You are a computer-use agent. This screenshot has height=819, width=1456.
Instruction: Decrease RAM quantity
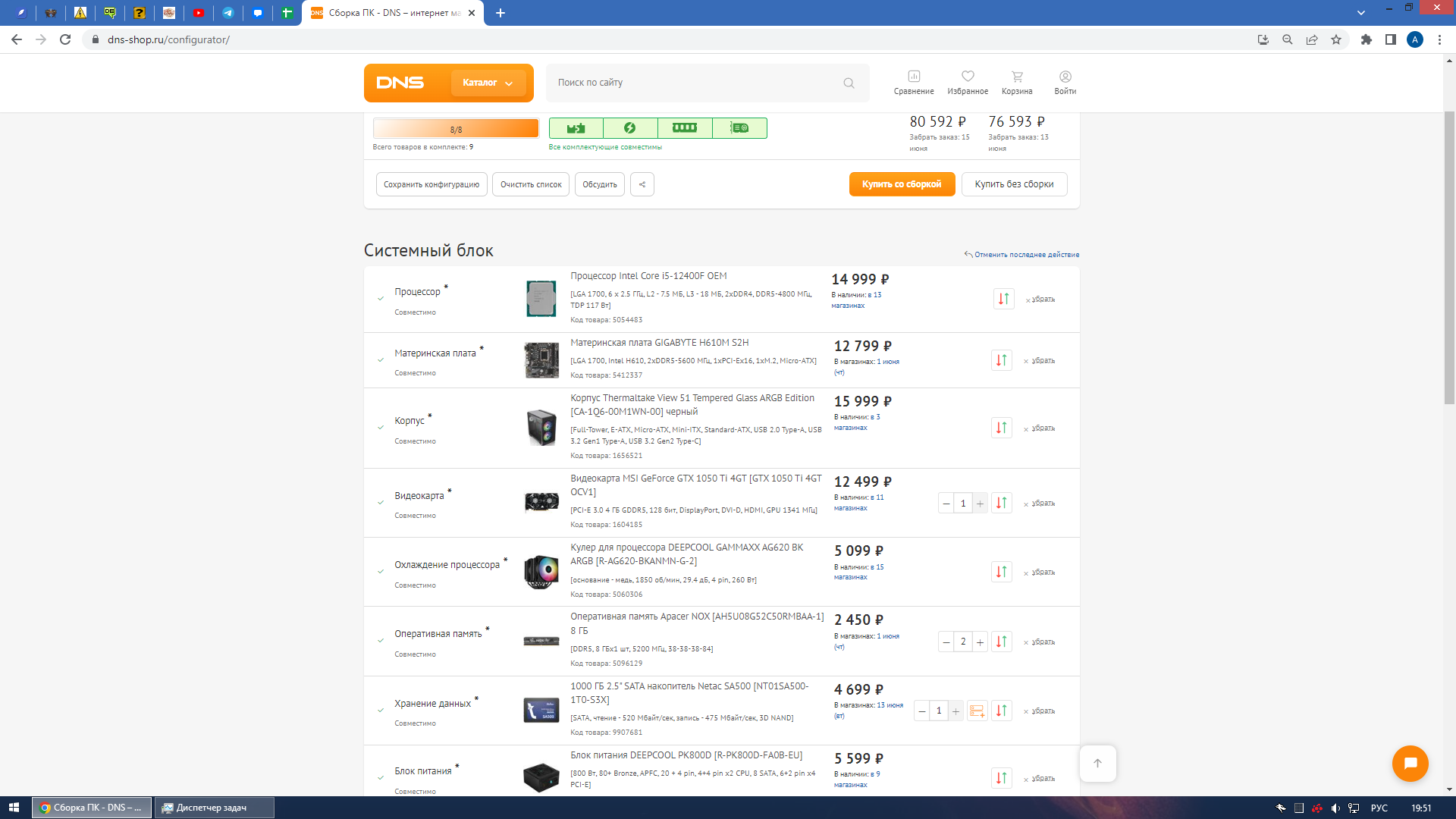click(946, 642)
